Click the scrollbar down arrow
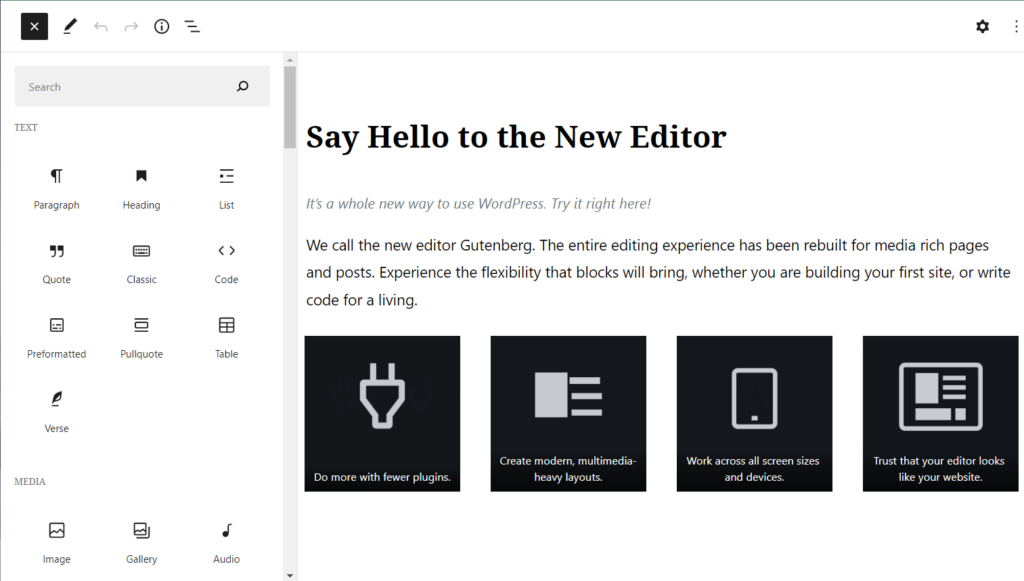 290,575
